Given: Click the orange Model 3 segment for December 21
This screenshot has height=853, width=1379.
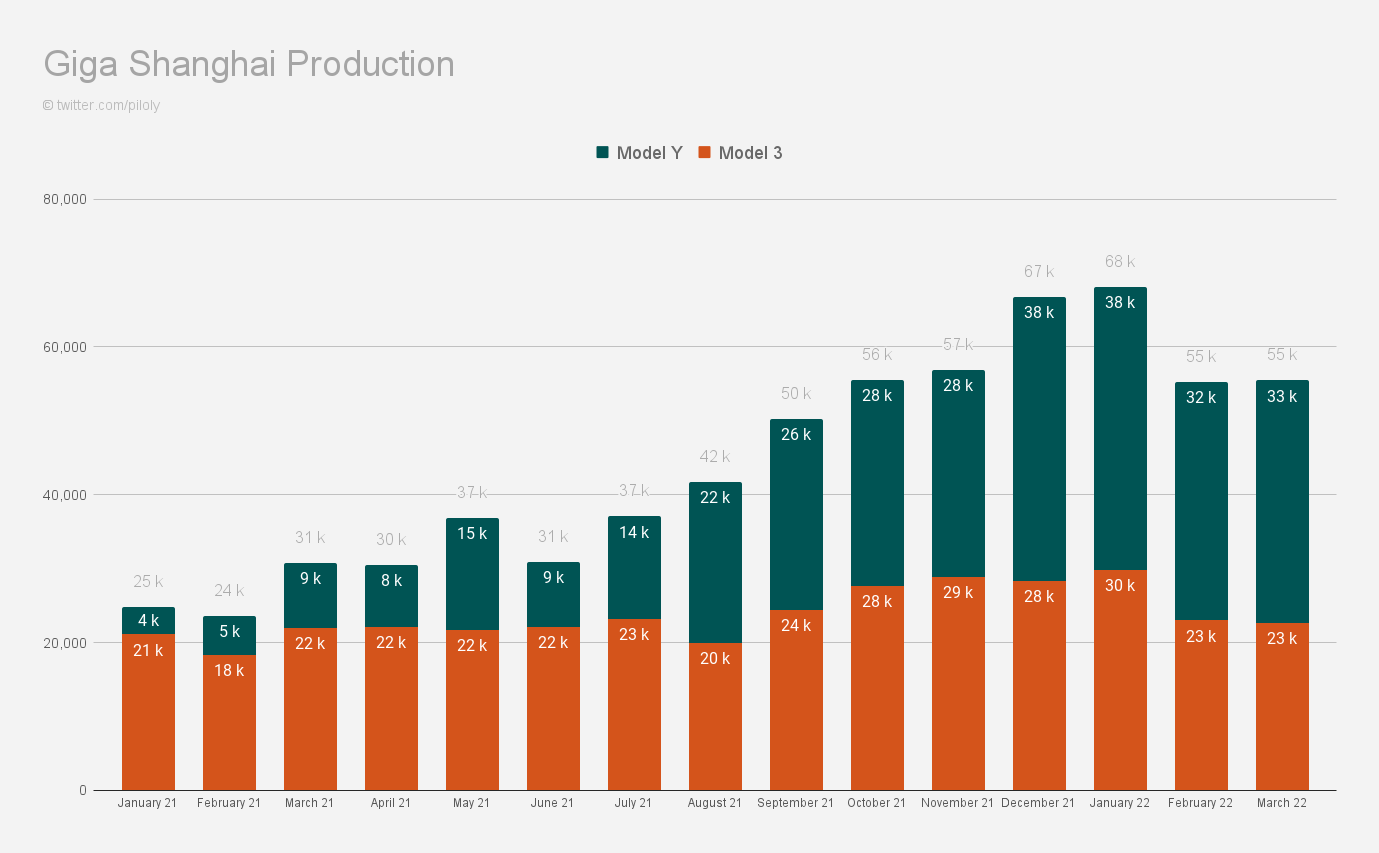Looking at the screenshot, I should [x=1039, y=686].
